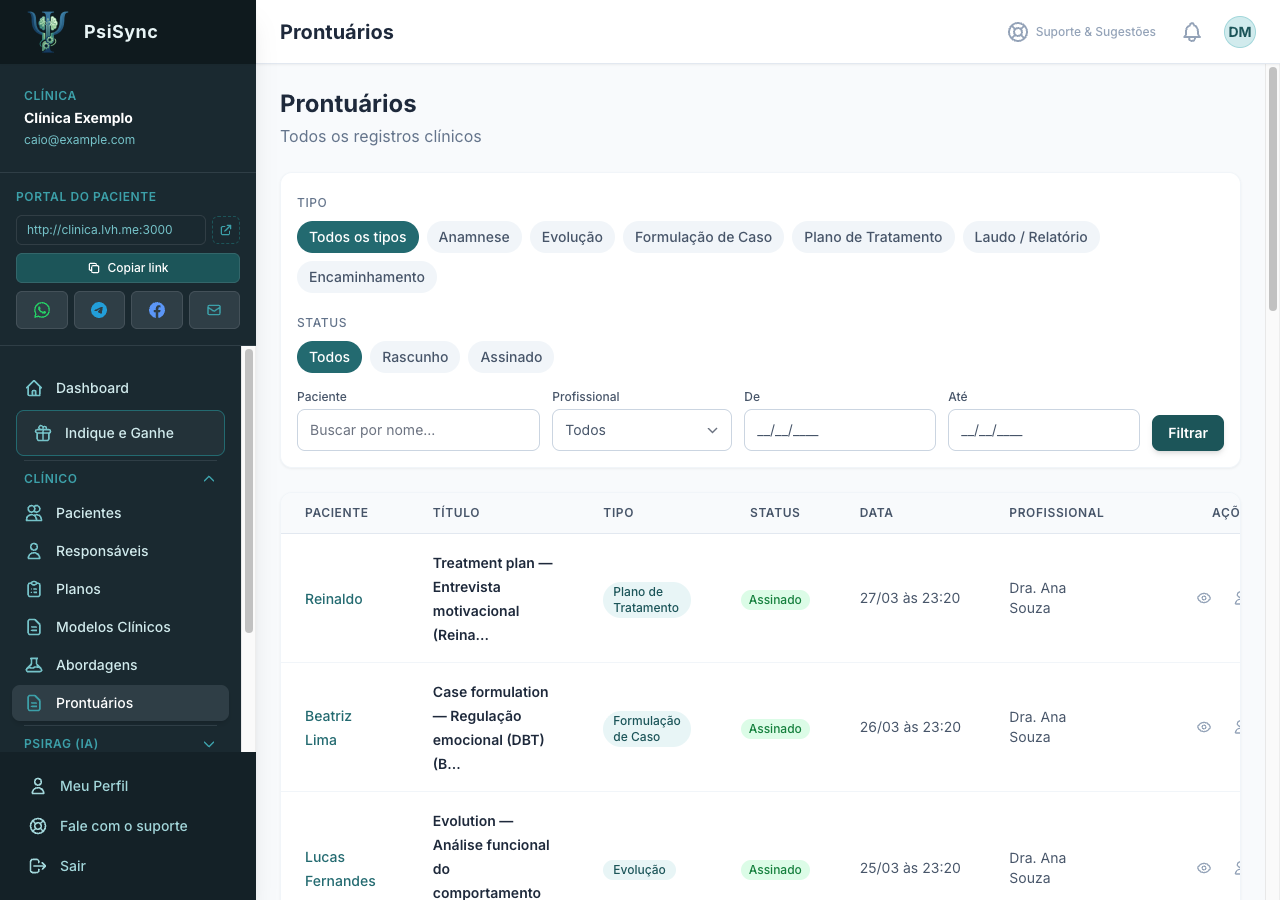
Task: Click the Até date field
Action: coord(1044,430)
